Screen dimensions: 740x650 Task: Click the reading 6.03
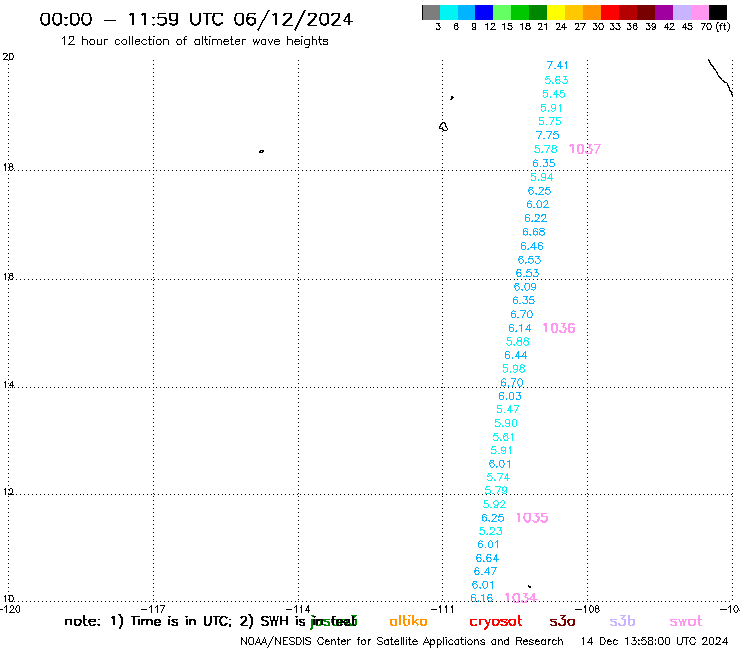(510, 396)
